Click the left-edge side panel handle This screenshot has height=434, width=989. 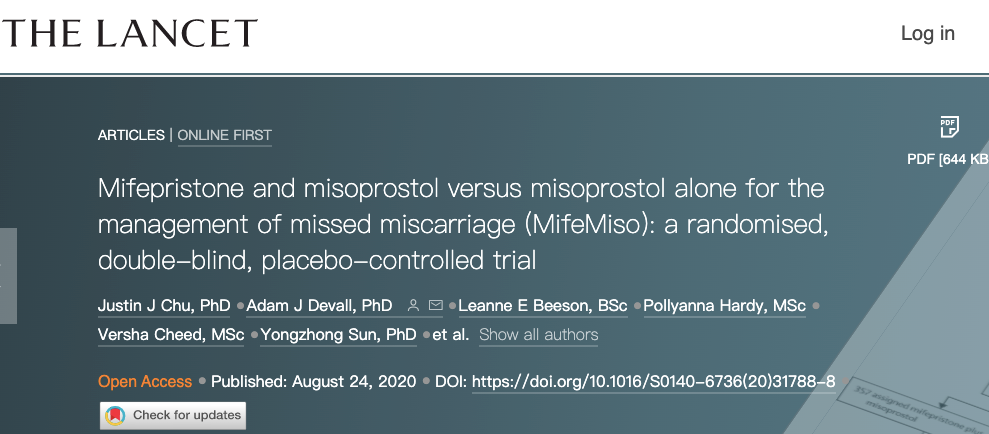[8, 276]
